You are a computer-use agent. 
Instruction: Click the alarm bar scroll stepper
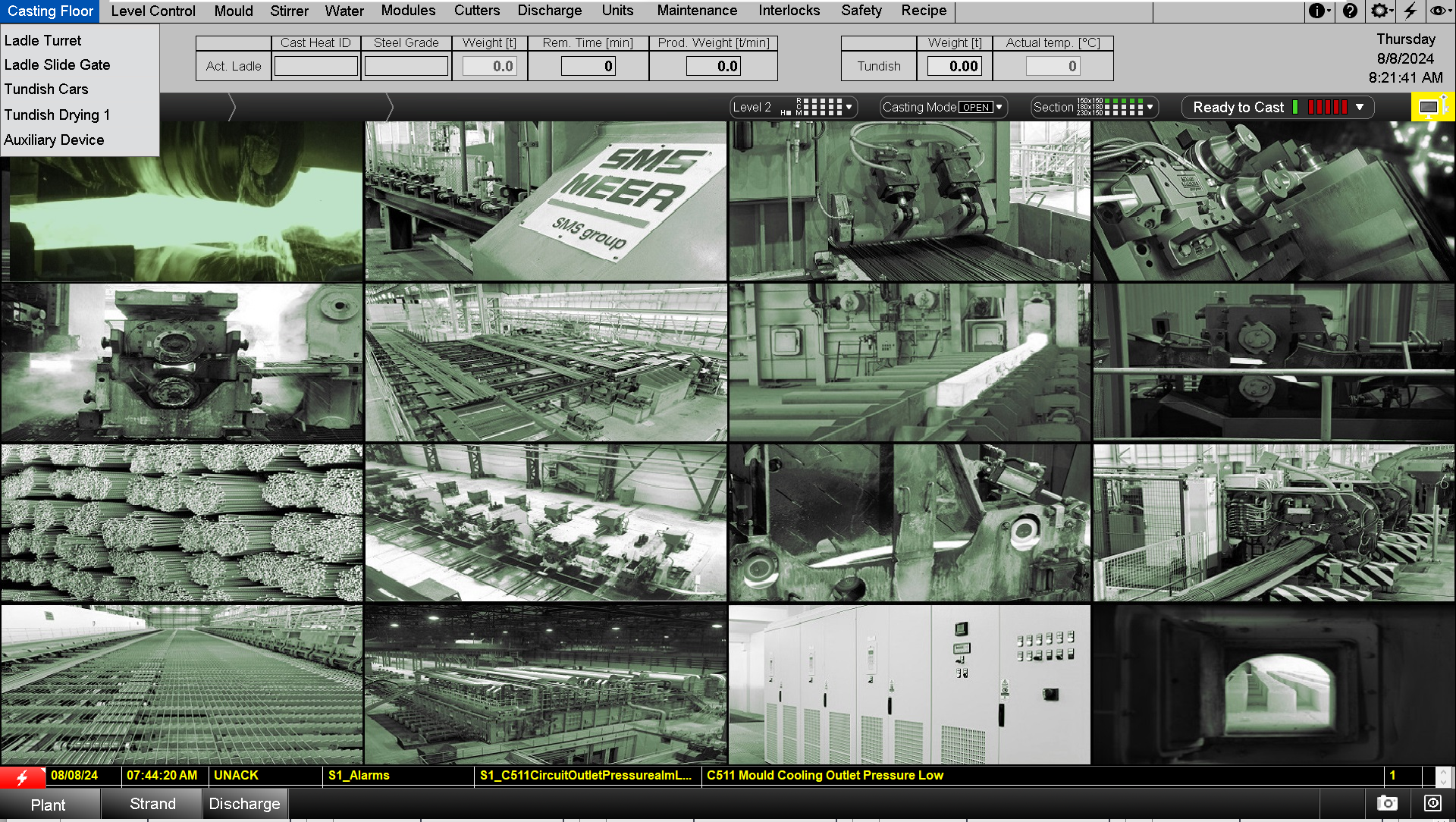pos(1443,777)
